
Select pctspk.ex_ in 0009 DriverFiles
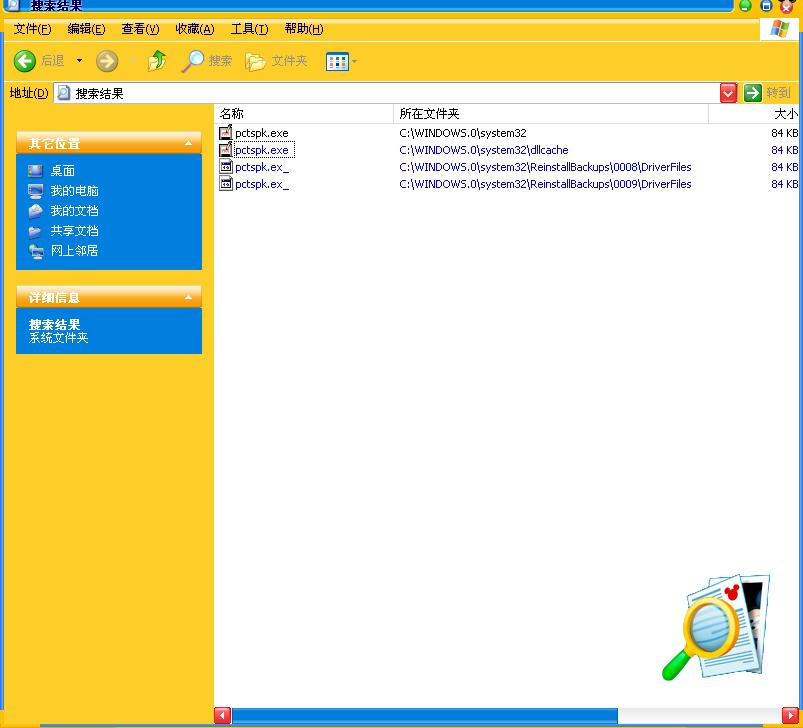[262, 184]
